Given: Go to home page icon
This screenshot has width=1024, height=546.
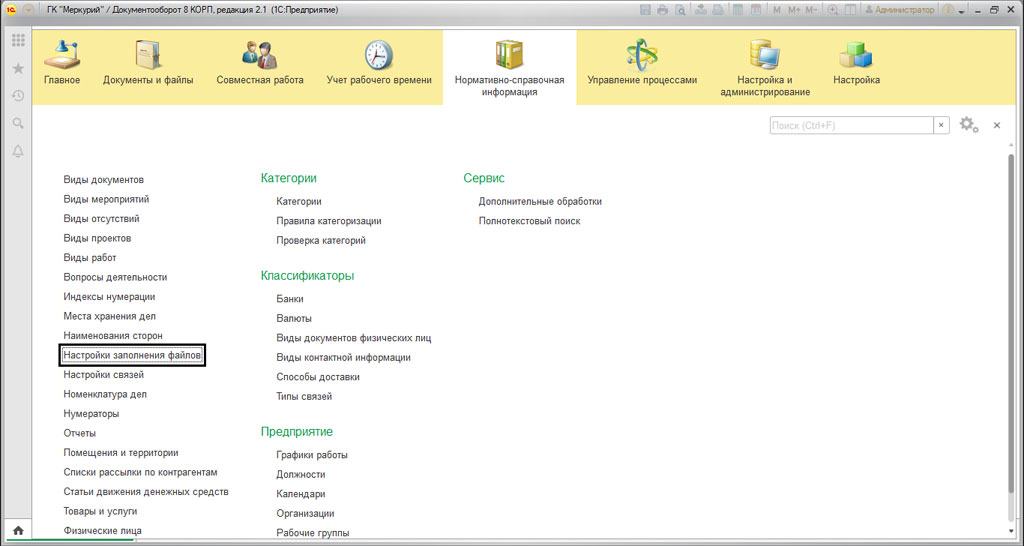Looking at the screenshot, I should [18, 531].
